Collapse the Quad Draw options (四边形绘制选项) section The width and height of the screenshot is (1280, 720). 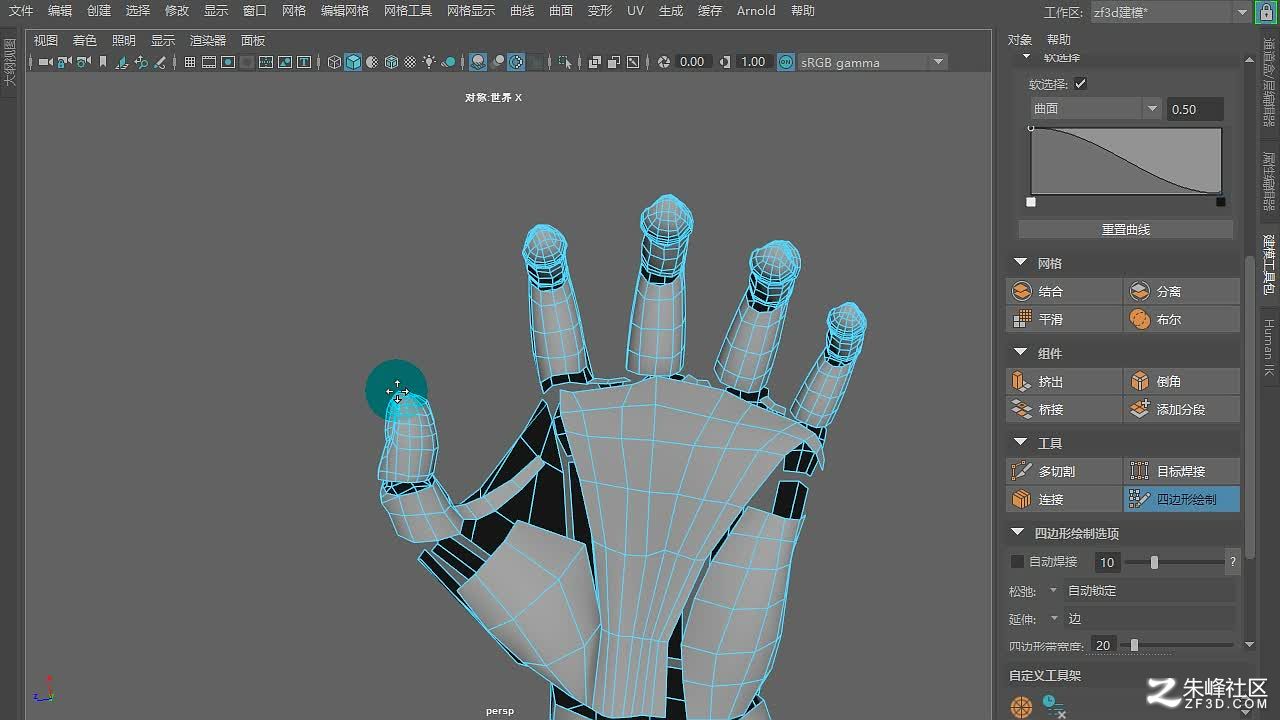click(x=1018, y=533)
